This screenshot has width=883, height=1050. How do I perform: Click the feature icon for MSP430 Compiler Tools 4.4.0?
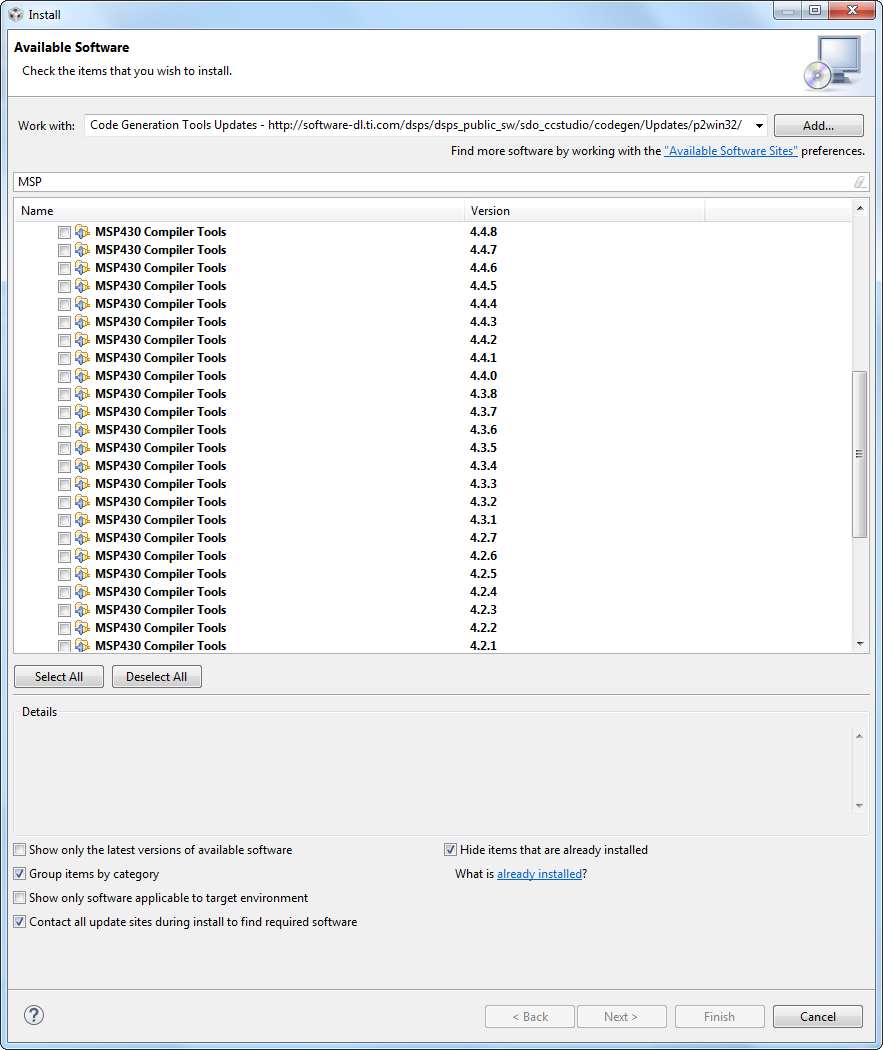pos(82,376)
